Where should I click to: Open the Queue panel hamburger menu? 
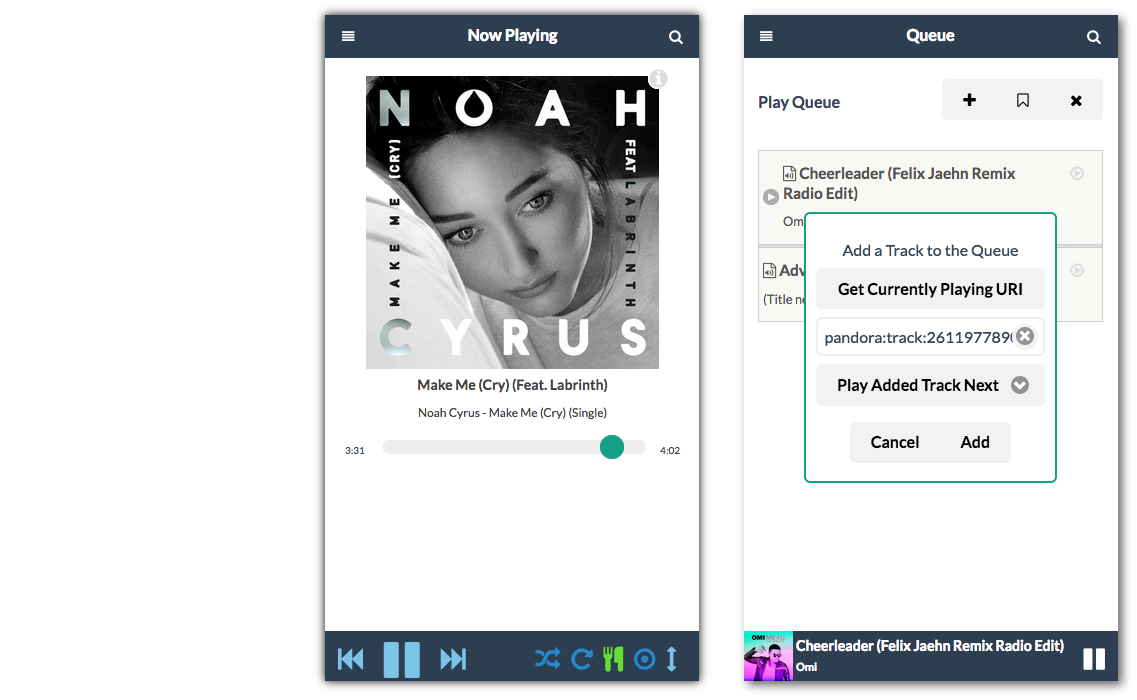766,36
